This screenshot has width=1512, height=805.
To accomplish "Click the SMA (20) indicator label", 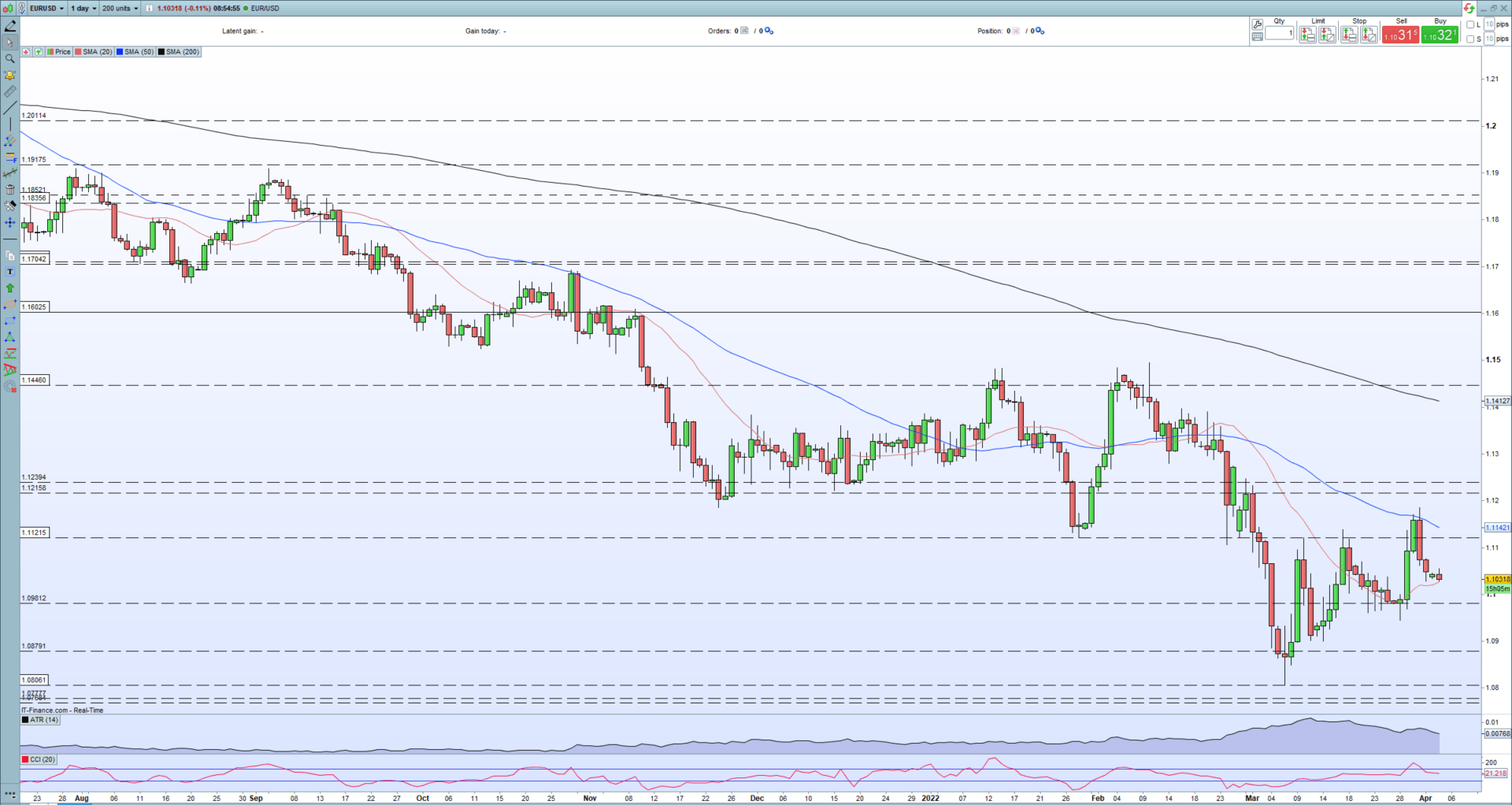I will point(94,52).
